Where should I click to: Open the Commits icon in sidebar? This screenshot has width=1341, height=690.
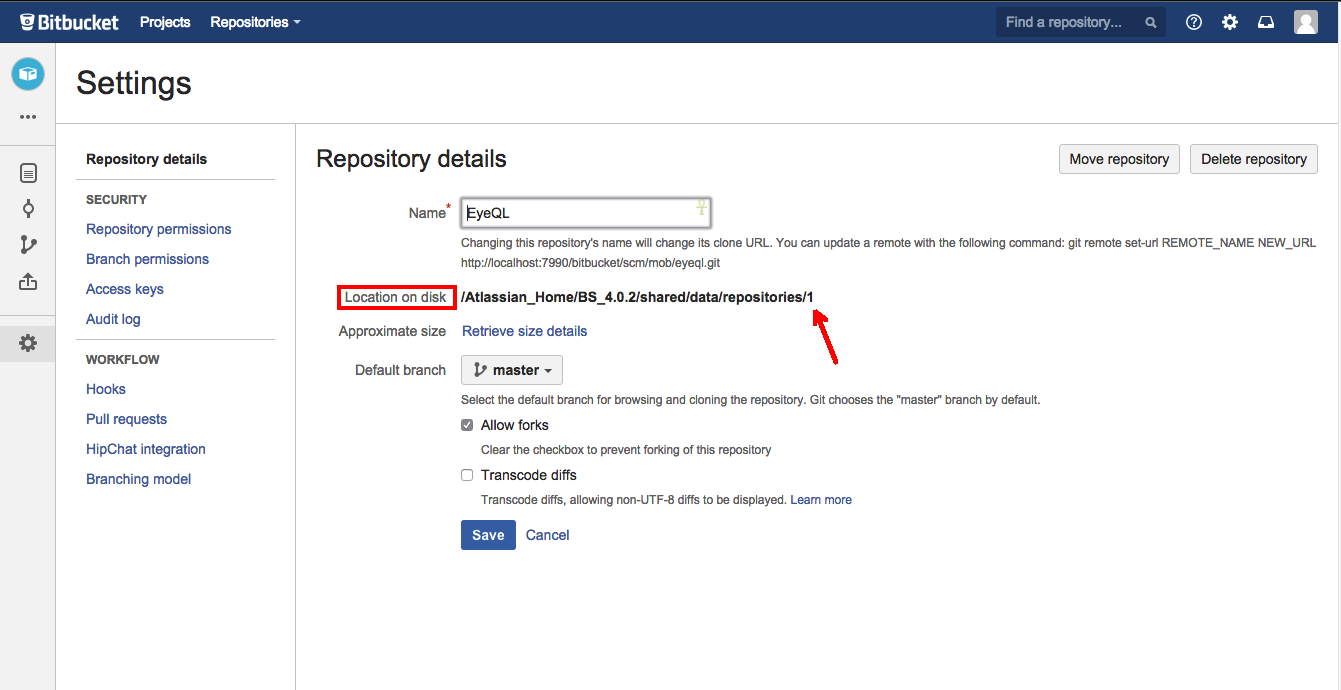[x=28, y=208]
